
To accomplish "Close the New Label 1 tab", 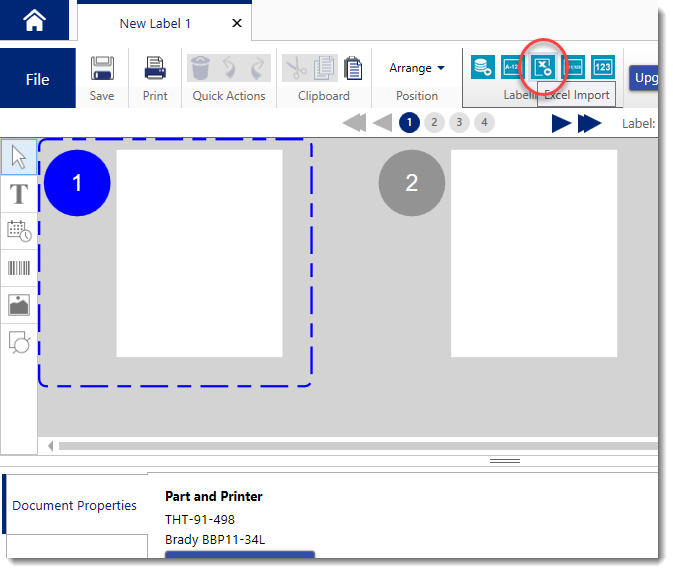I will (x=236, y=23).
